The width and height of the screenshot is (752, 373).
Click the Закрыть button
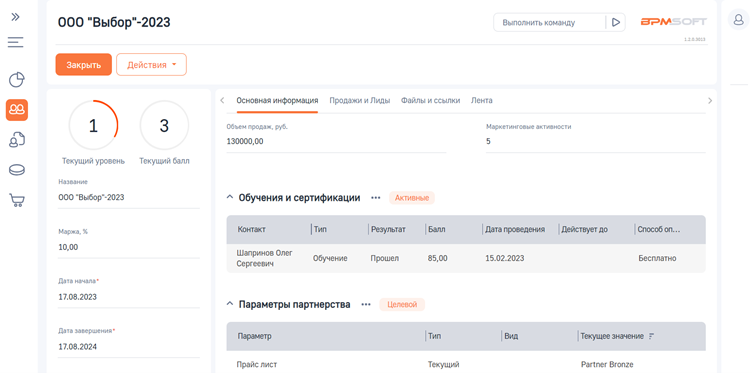(x=83, y=65)
